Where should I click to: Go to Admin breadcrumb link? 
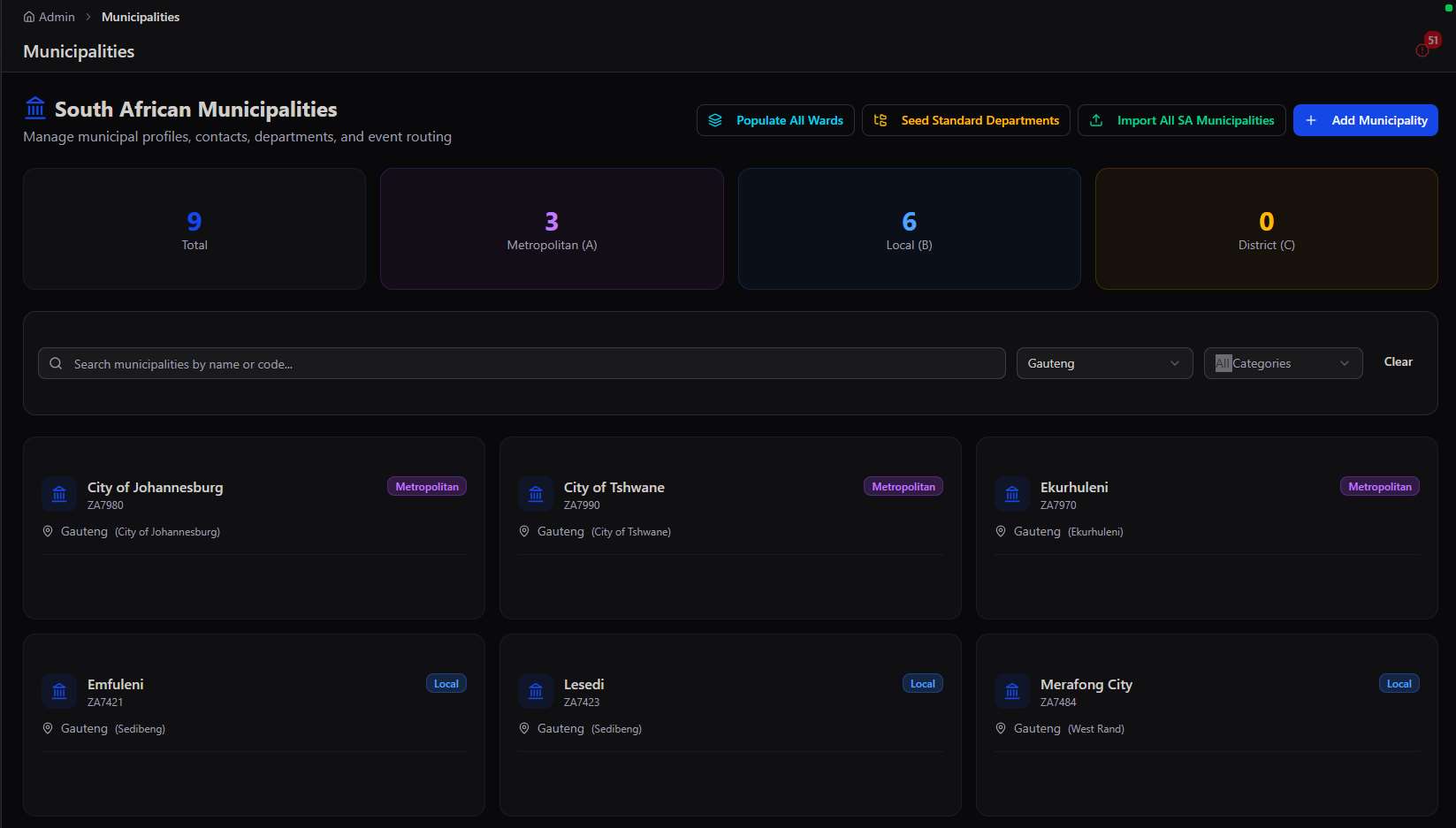point(57,17)
